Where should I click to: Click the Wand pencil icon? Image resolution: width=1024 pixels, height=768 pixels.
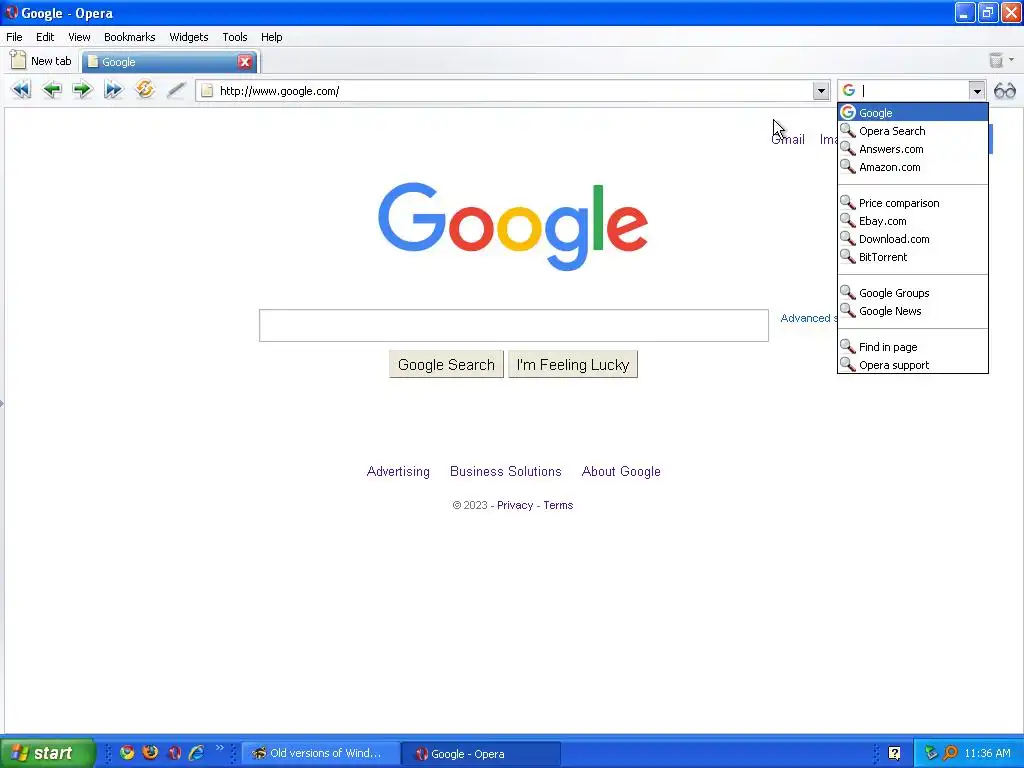(x=176, y=89)
